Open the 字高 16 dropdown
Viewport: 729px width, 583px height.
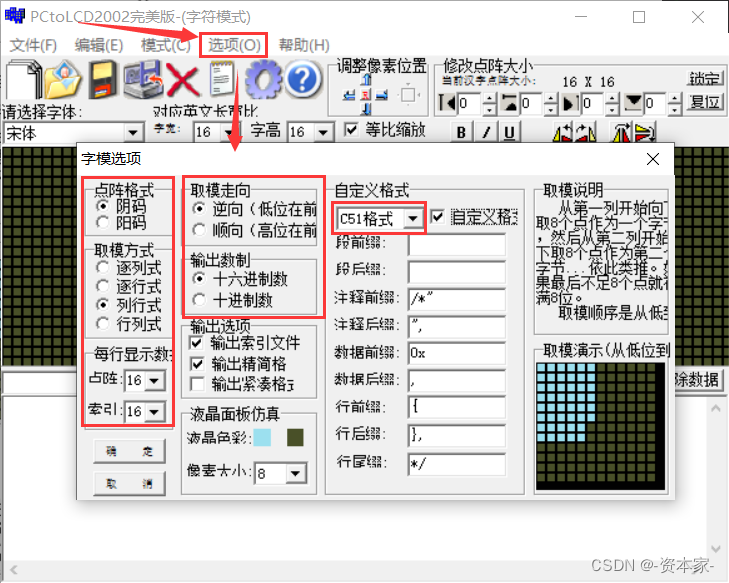click(323, 133)
